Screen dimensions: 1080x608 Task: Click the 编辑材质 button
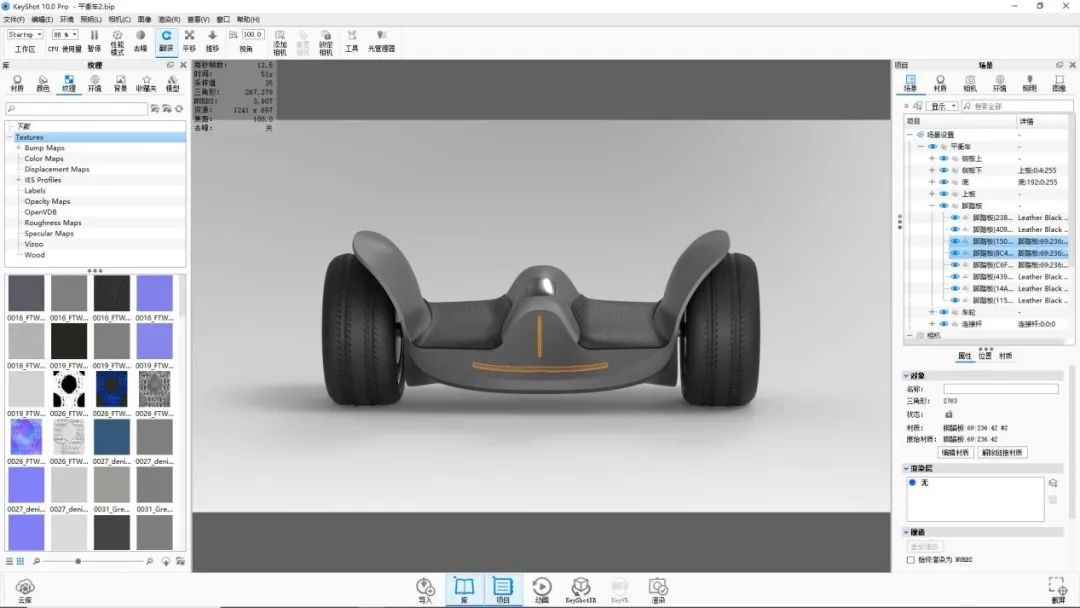point(956,452)
